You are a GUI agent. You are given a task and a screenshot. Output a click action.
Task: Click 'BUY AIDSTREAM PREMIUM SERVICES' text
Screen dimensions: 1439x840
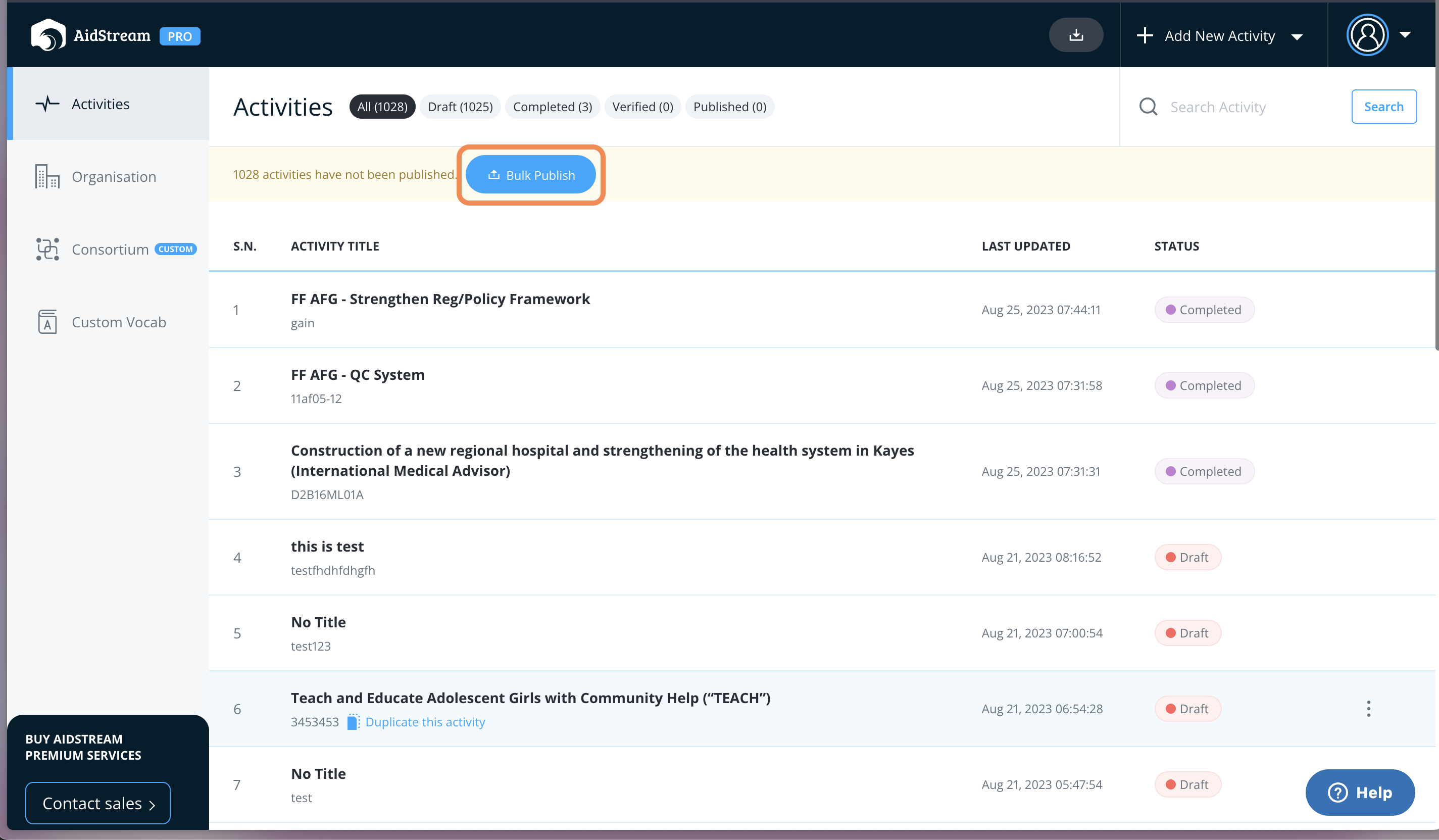pyautogui.click(x=83, y=747)
